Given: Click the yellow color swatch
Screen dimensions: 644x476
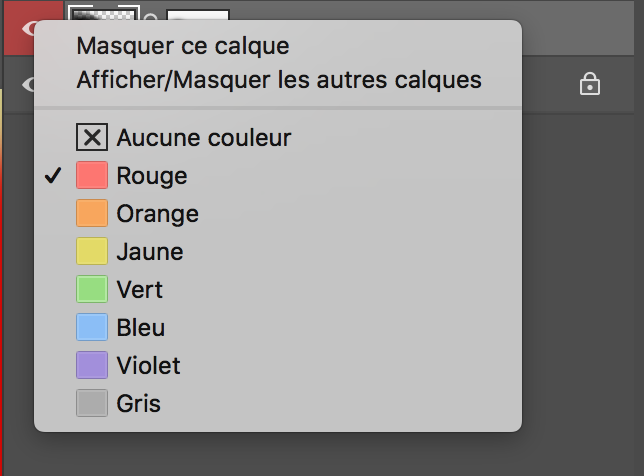Looking at the screenshot, I should click(92, 252).
